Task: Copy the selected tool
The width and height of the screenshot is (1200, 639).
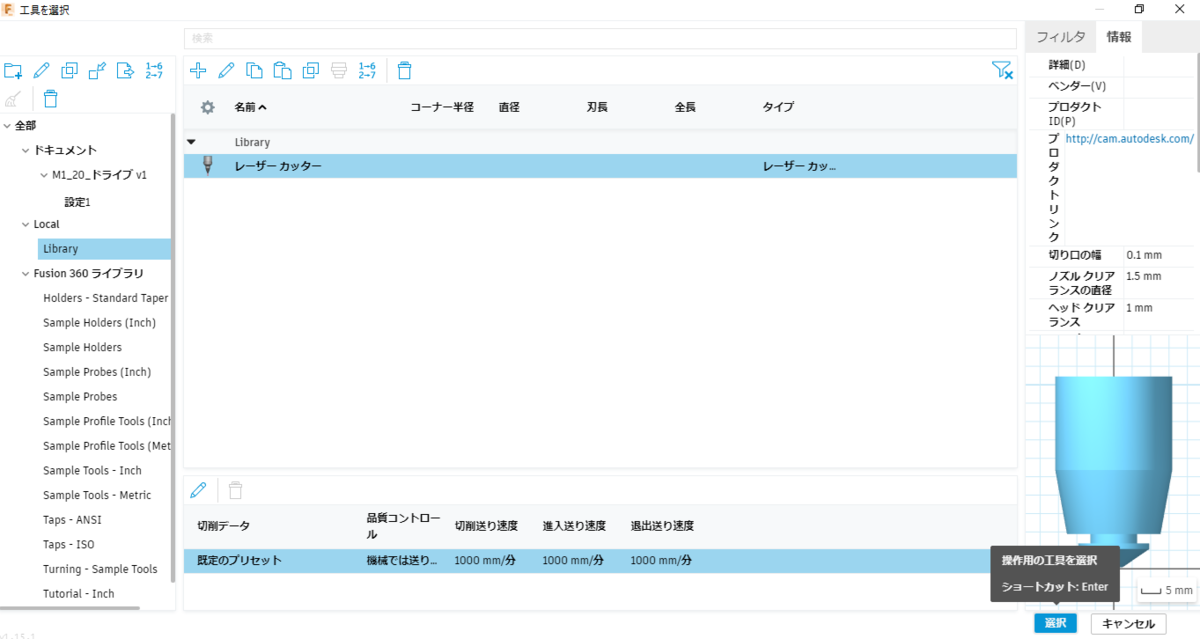Action: [254, 70]
